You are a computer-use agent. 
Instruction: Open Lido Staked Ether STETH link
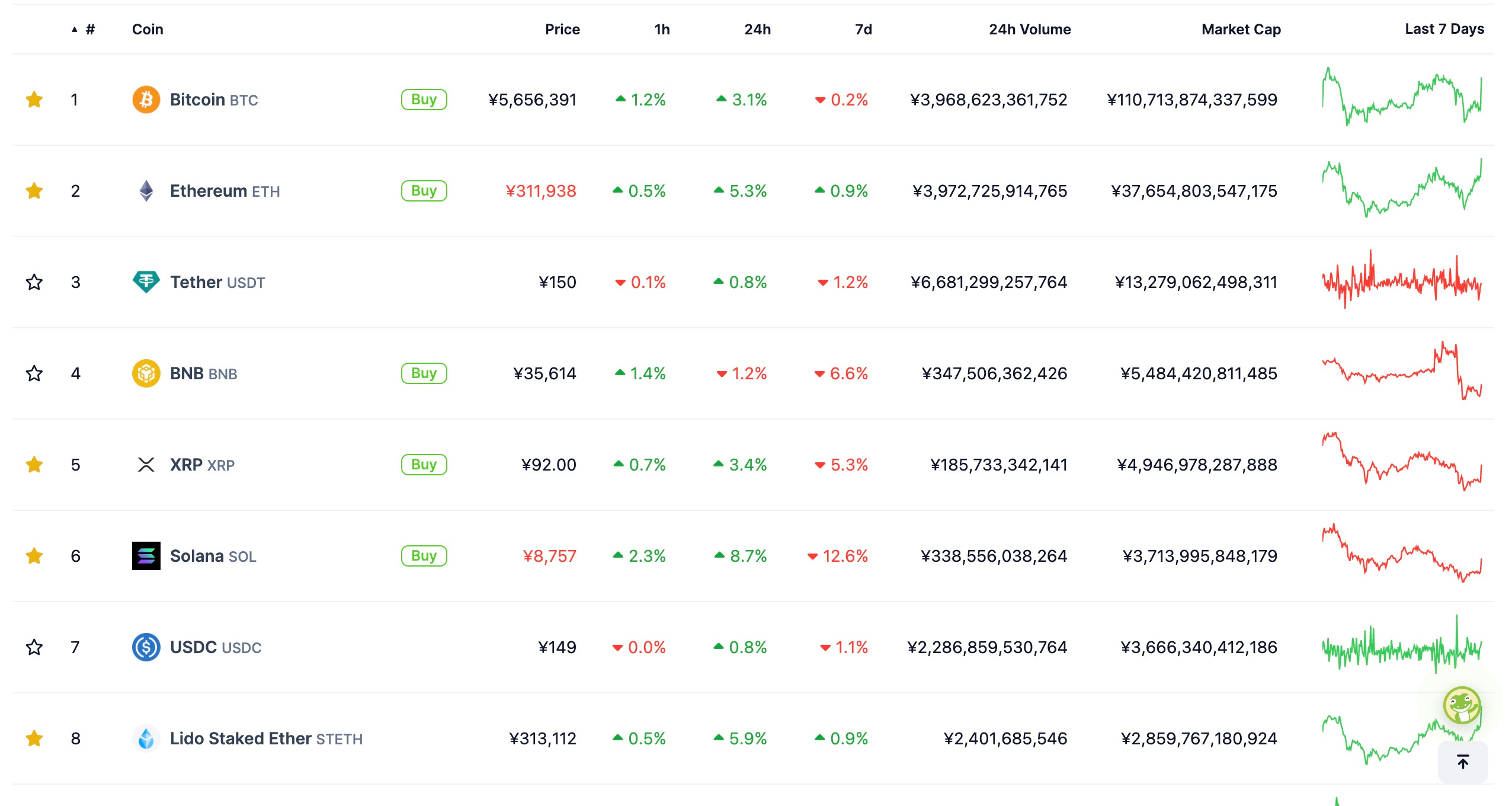tap(266, 738)
